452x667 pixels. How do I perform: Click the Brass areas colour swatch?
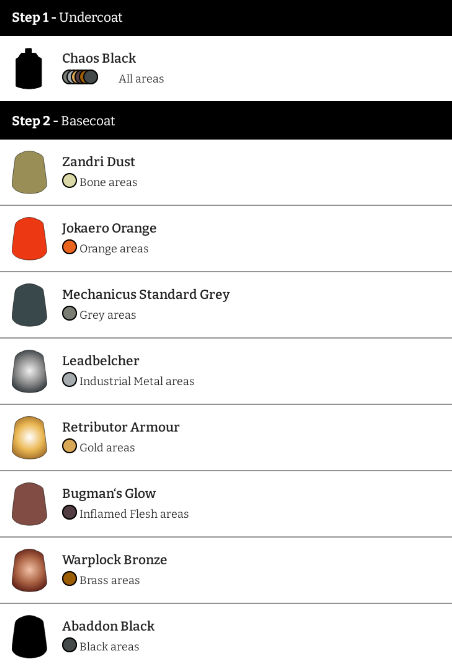69,579
